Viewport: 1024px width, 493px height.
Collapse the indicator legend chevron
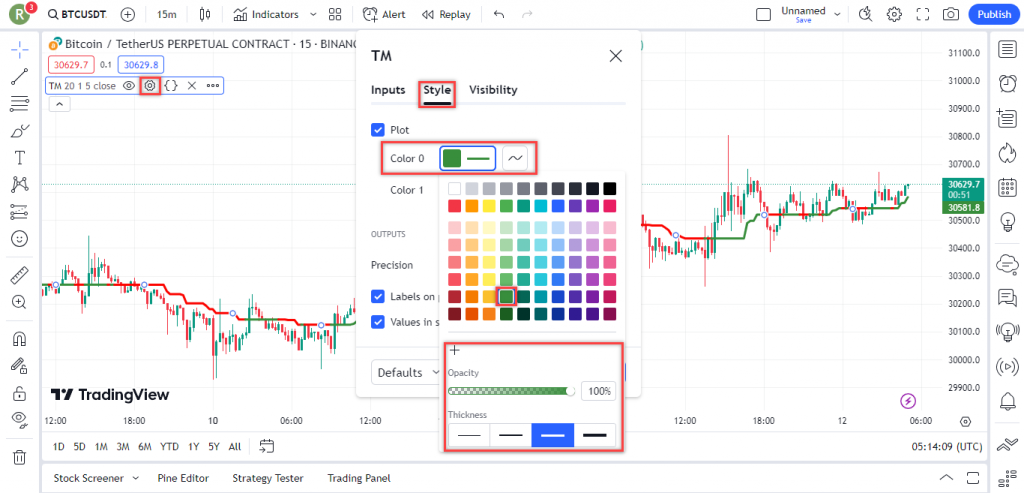pos(59,104)
